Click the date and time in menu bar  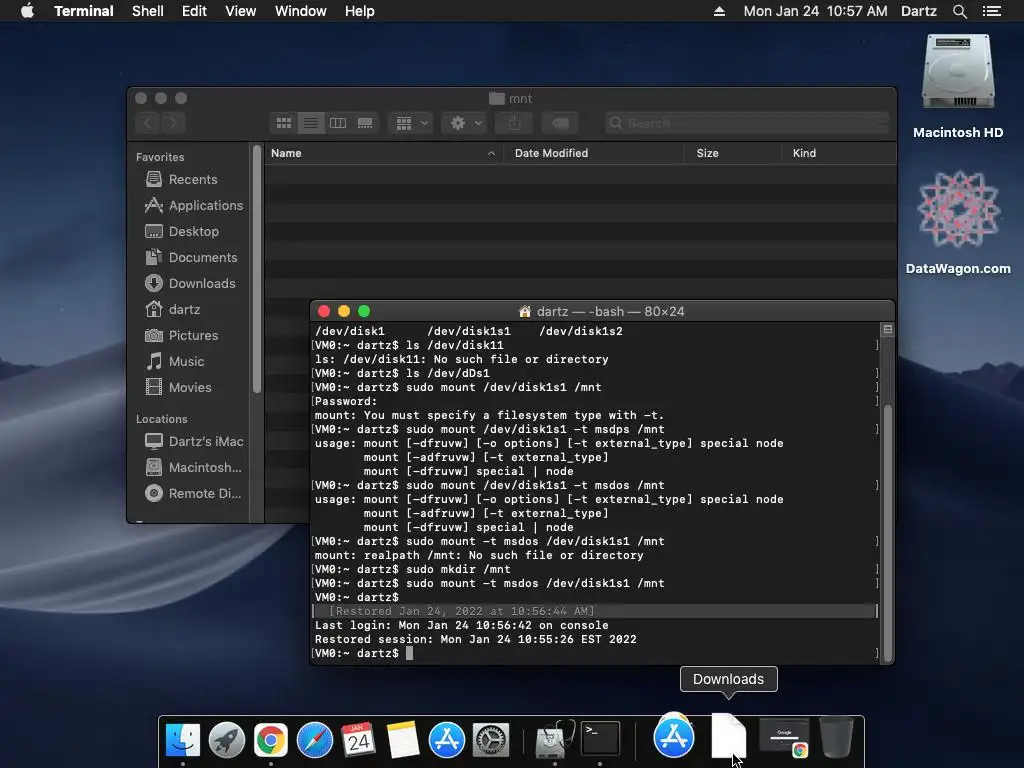[815, 11]
